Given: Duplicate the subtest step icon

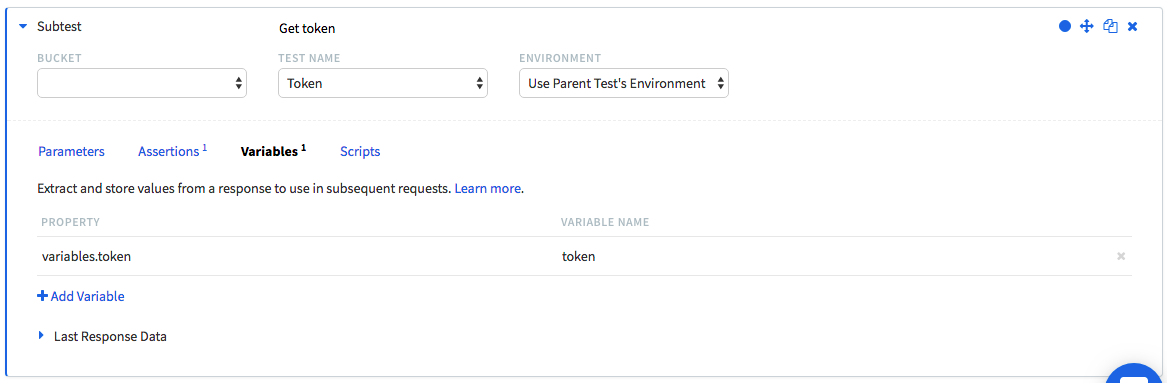Looking at the screenshot, I should [1110, 26].
